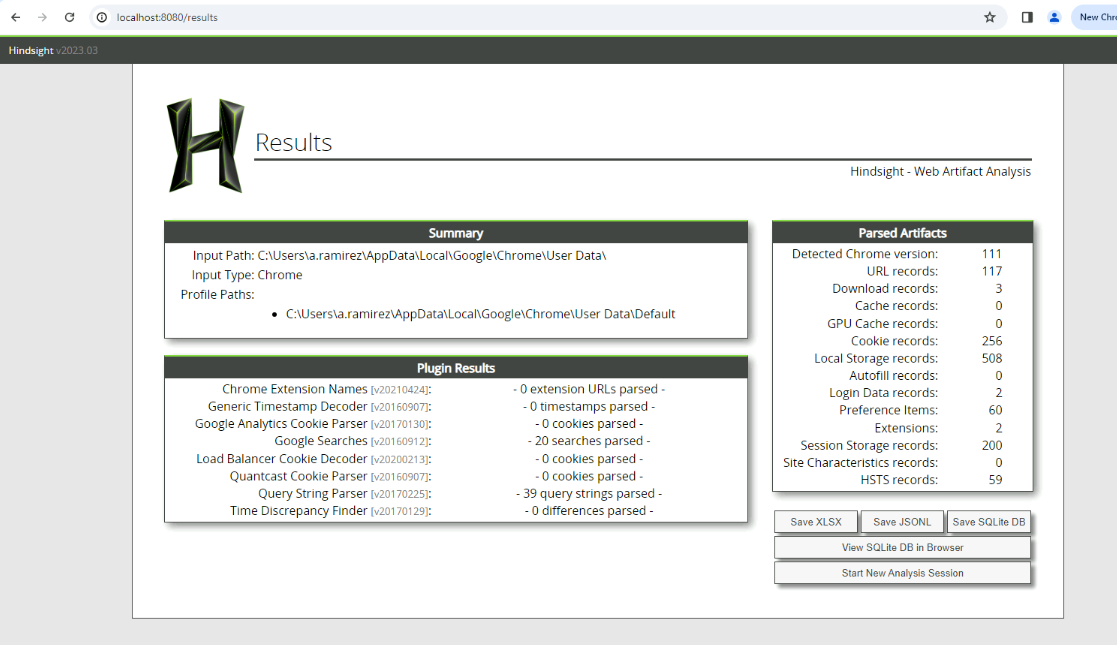
Task: Click the New Chrome update button
Action: pos(1095,17)
